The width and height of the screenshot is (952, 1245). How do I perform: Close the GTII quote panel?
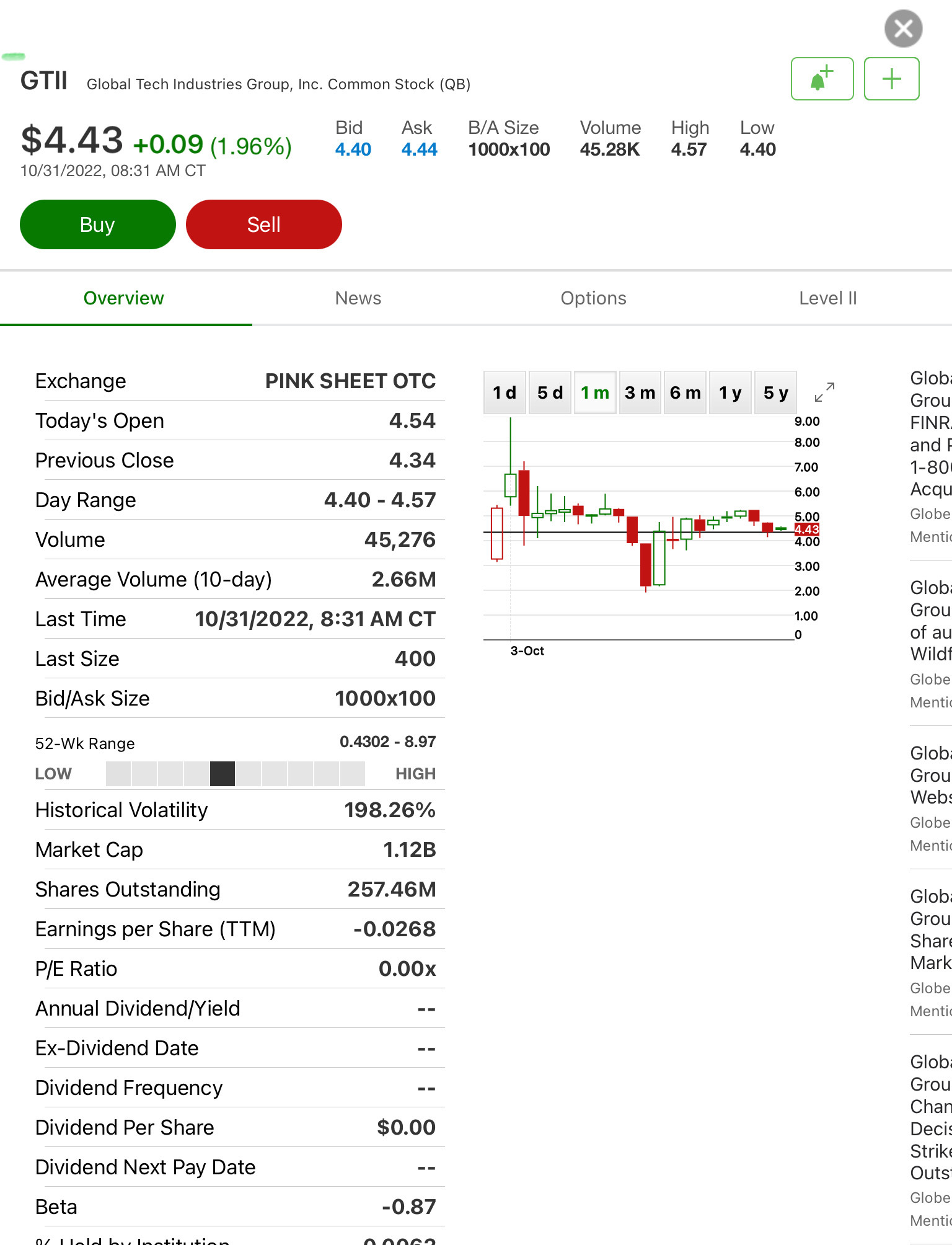click(903, 29)
